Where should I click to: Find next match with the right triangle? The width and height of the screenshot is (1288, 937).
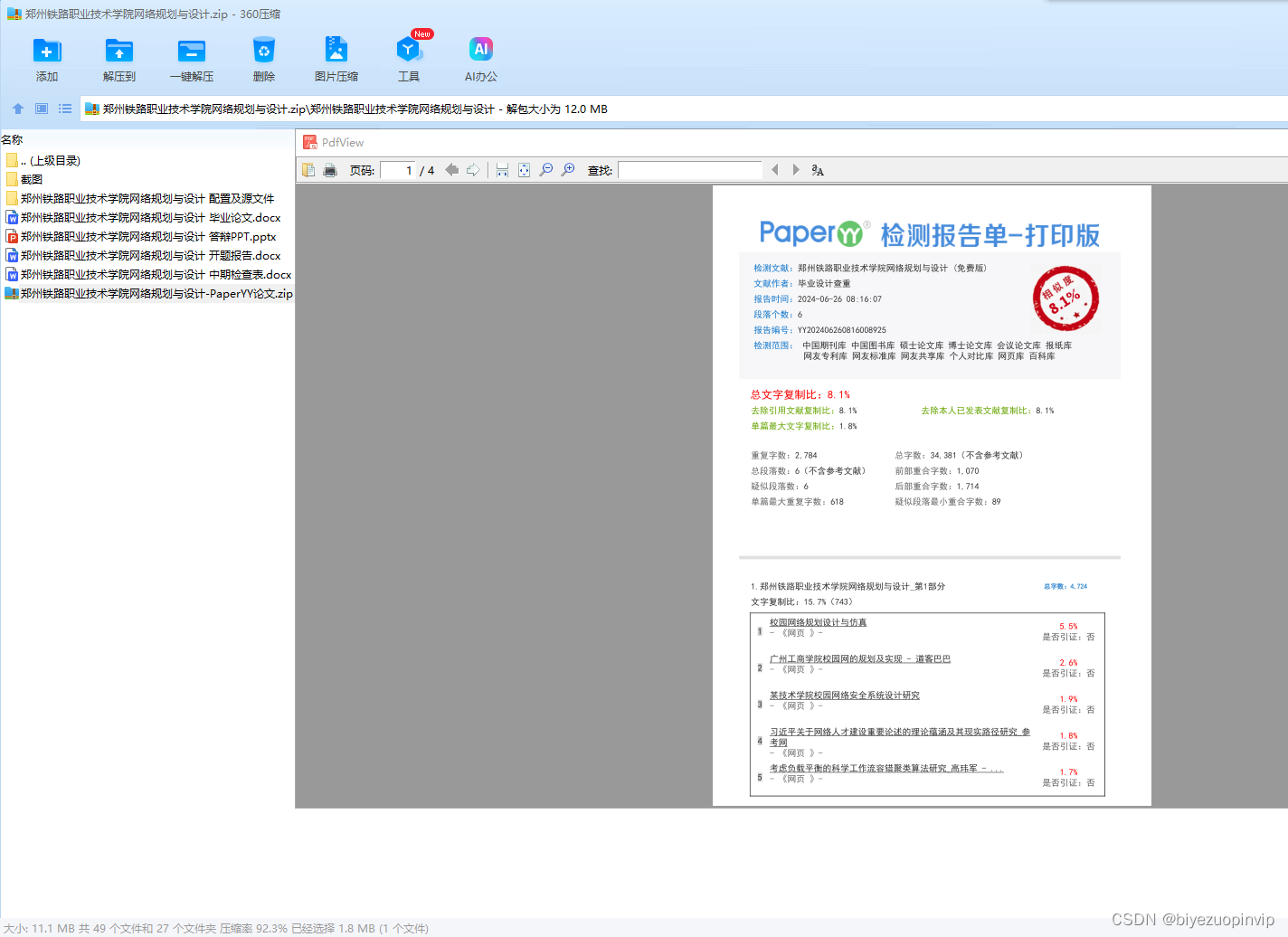796,170
